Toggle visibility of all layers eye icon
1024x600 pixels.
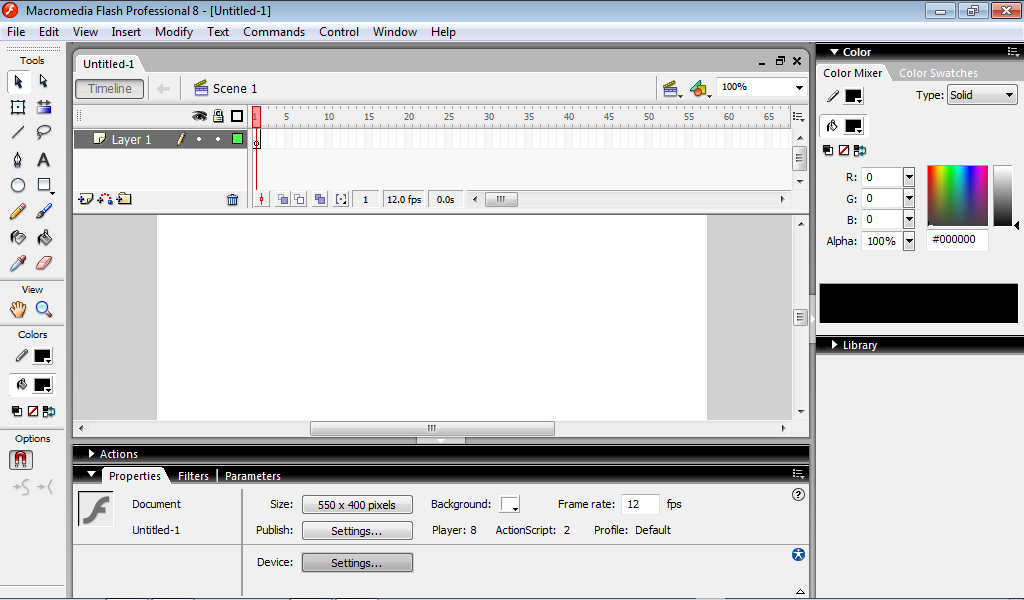pyautogui.click(x=199, y=116)
